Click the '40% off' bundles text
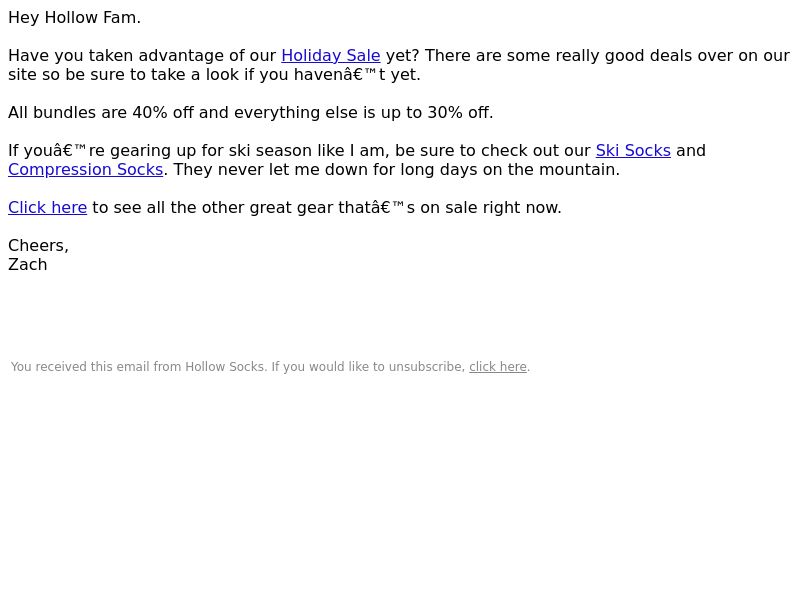 click(163, 113)
